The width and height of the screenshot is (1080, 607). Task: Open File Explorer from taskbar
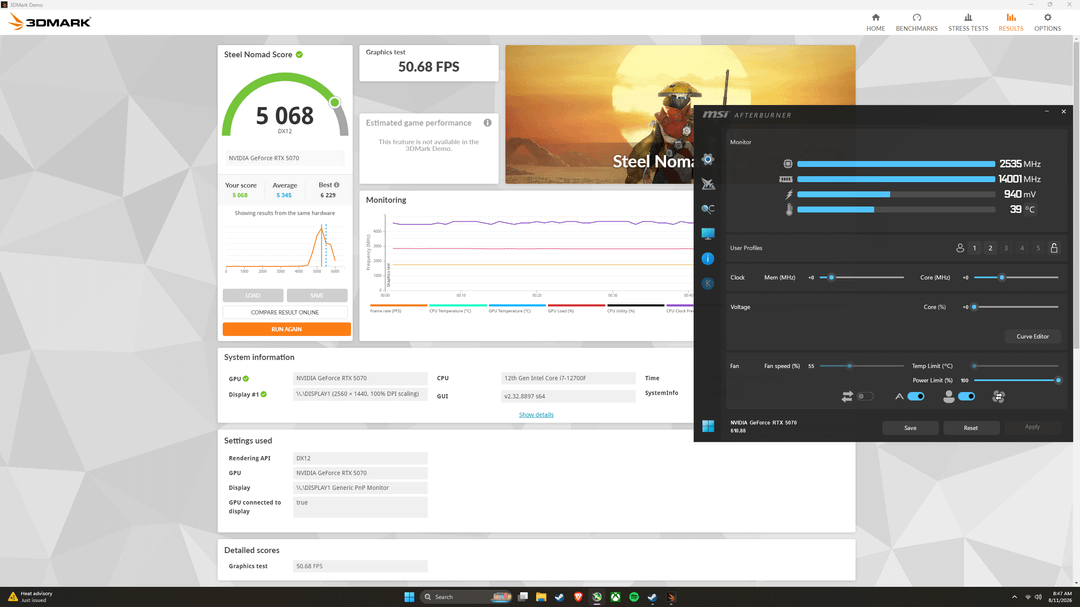(541, 597)
